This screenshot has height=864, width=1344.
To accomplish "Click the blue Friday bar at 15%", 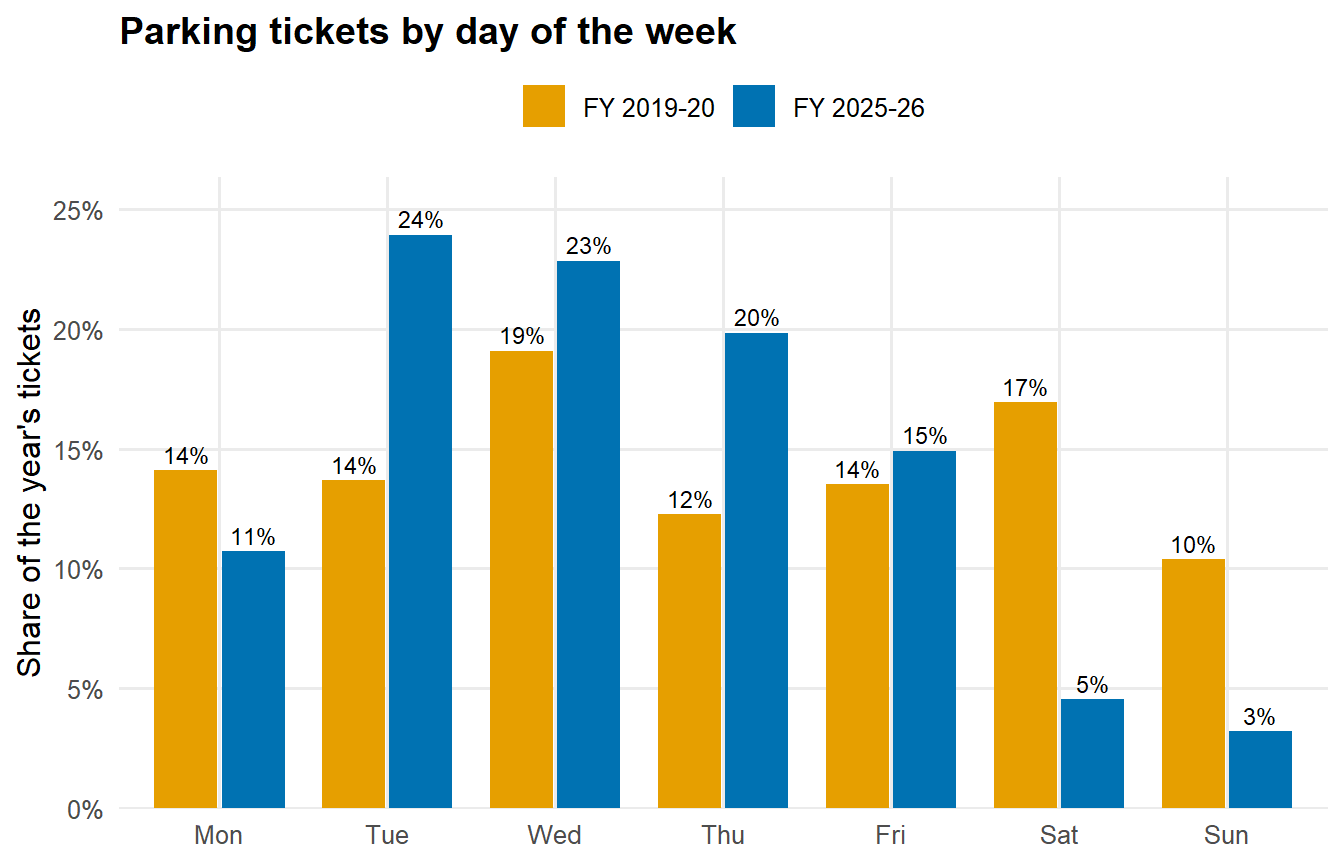I will pyautogui.click(x=924, y=629).
